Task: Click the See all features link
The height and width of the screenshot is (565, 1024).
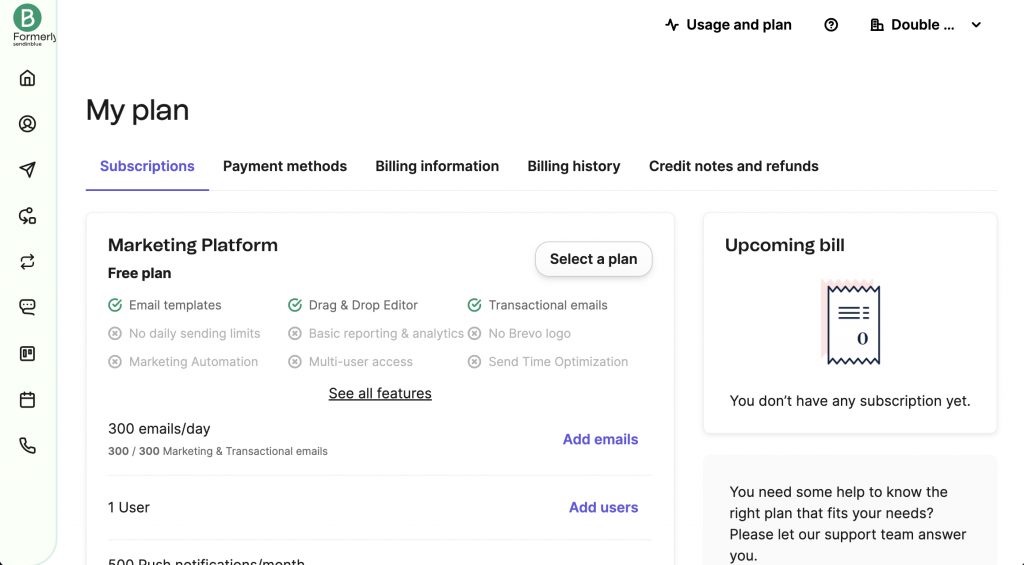Action: click(380, 394)
